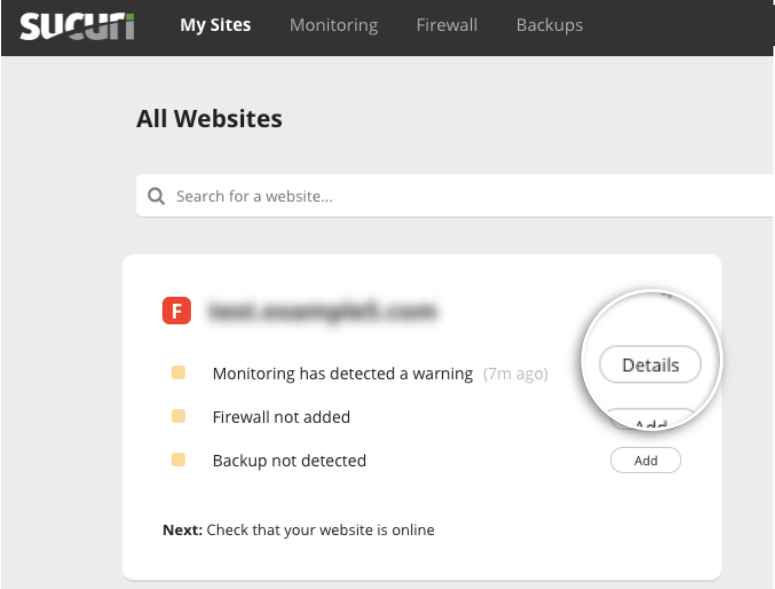Open the Backups tab

pyautogui.click(x=549, y=25)
